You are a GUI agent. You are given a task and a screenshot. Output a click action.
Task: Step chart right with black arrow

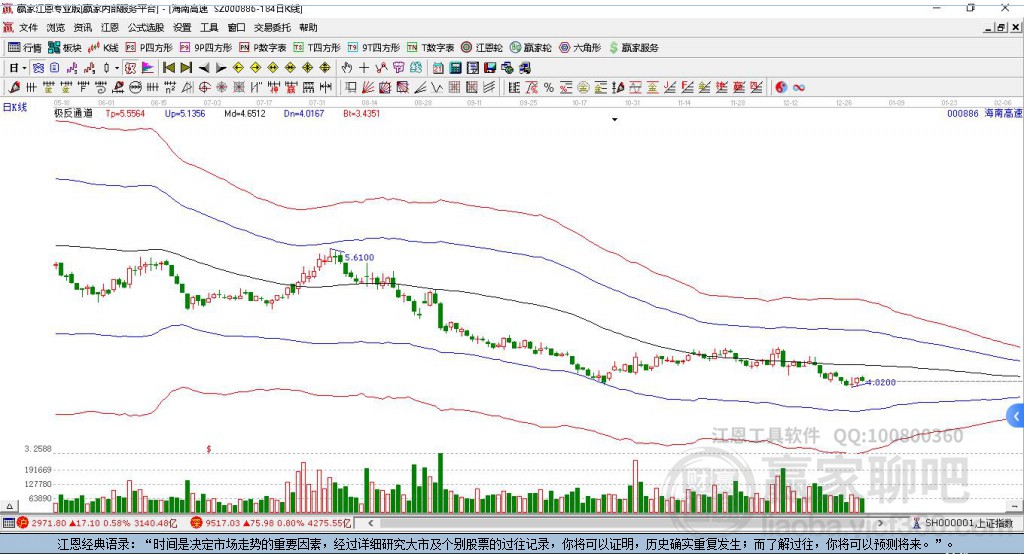click(x=221, y=68)
